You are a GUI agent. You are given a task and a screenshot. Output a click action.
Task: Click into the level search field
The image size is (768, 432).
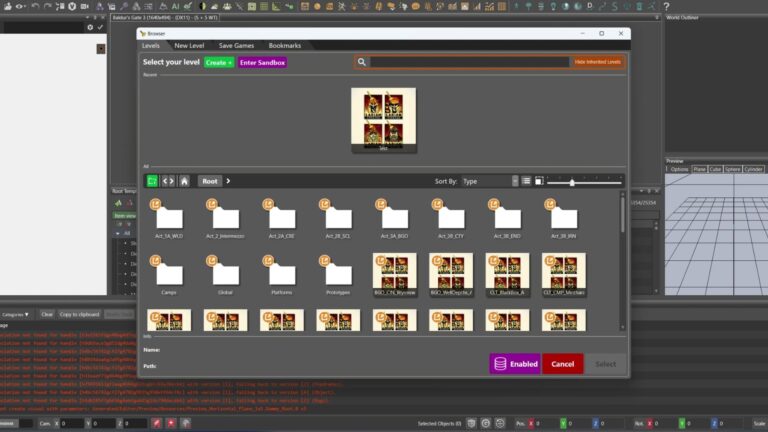(469, 62)
